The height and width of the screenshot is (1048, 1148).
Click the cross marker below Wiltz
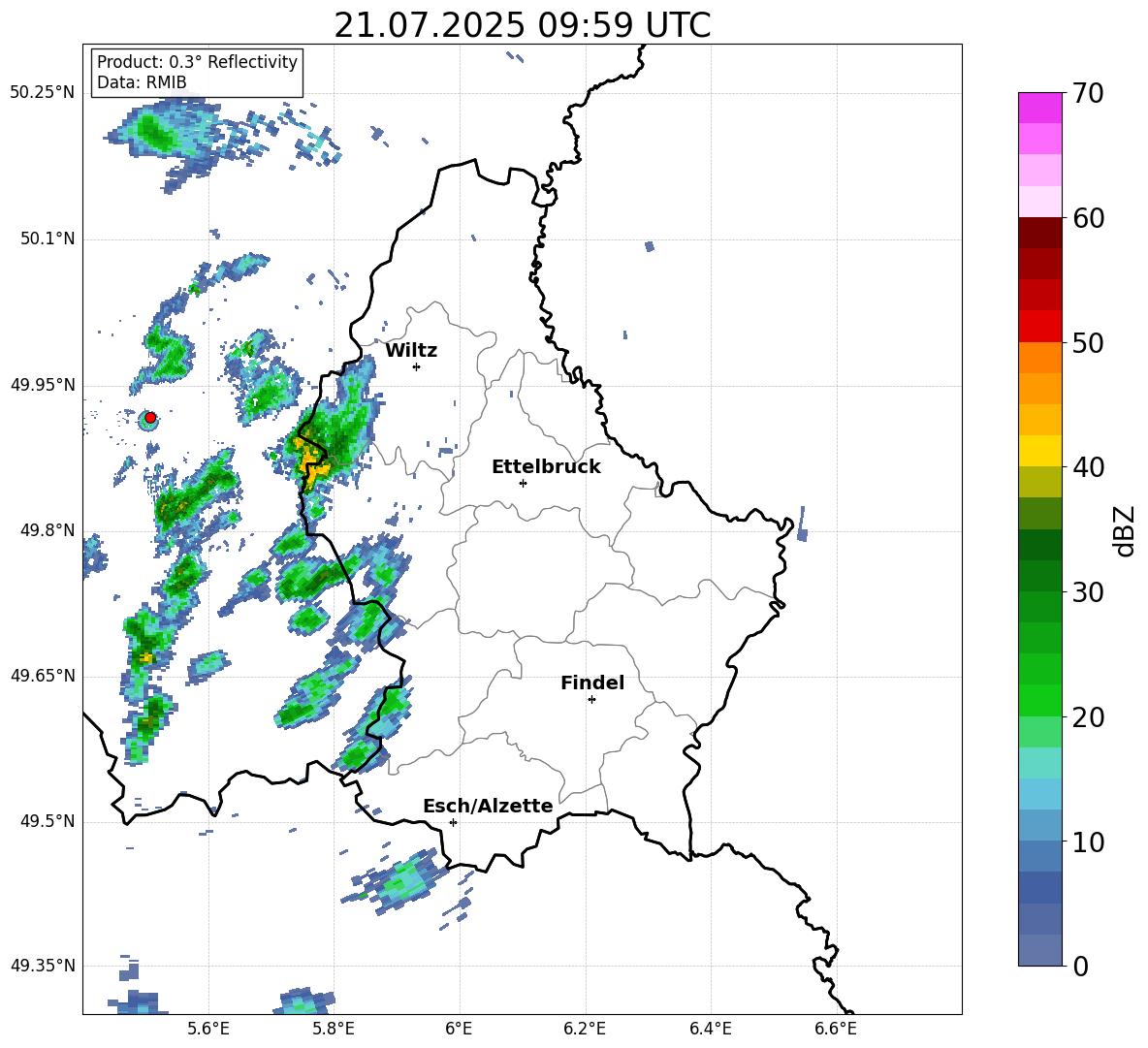[x=417, y=366]
